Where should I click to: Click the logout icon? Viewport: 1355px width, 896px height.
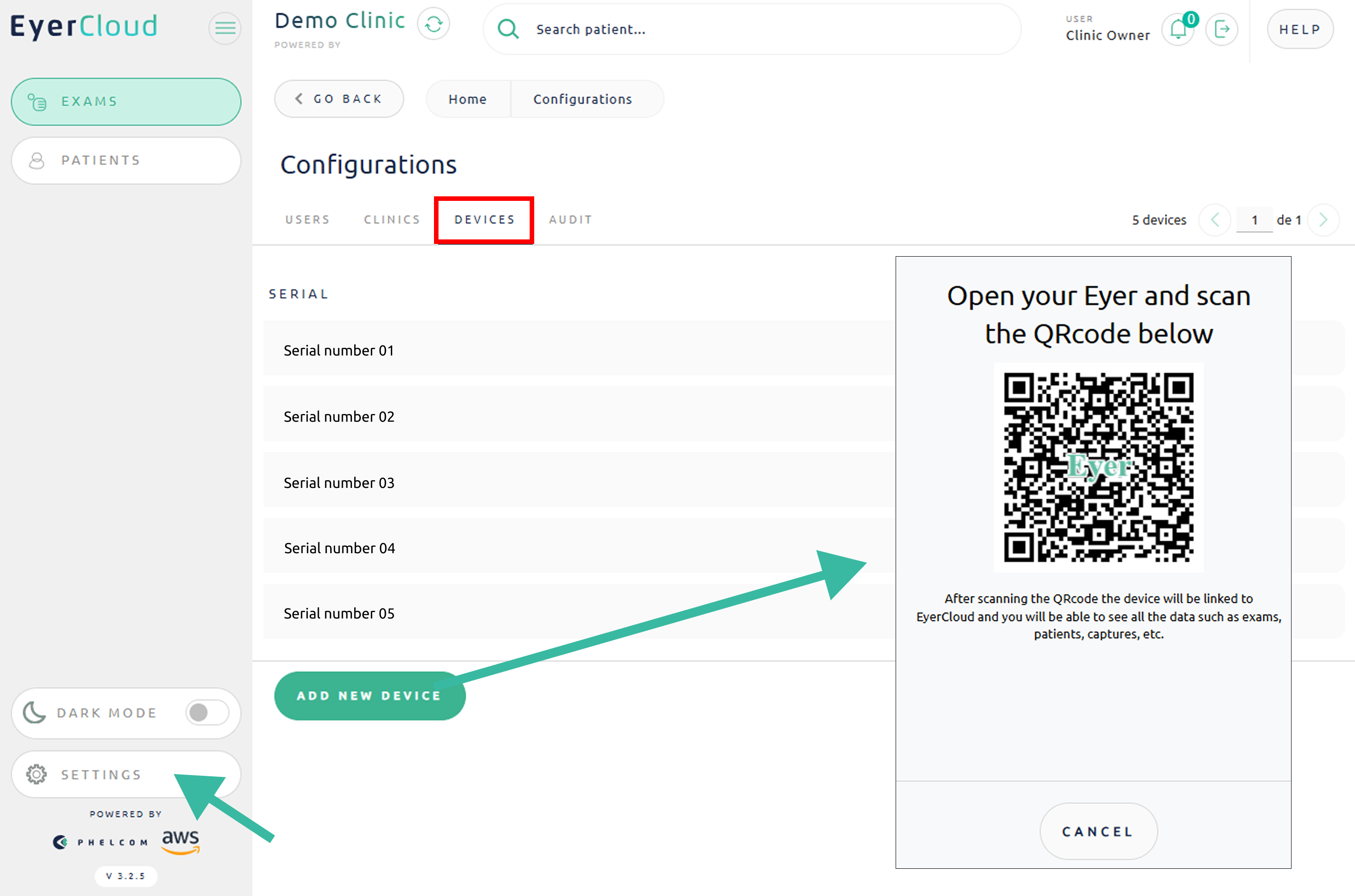click(x=1221, y=29)
